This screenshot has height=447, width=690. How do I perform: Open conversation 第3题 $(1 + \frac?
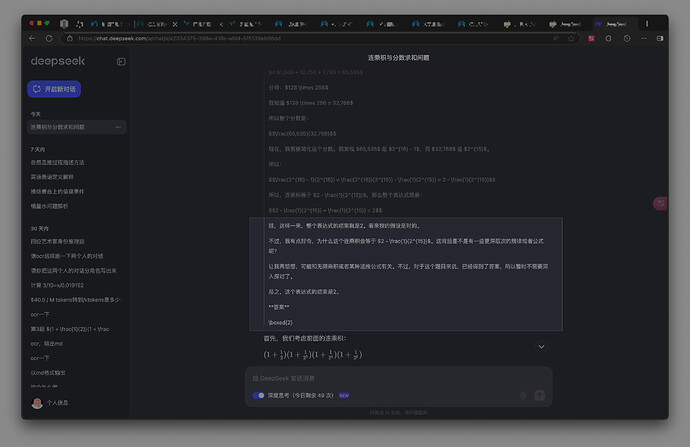tap(70, 329)
